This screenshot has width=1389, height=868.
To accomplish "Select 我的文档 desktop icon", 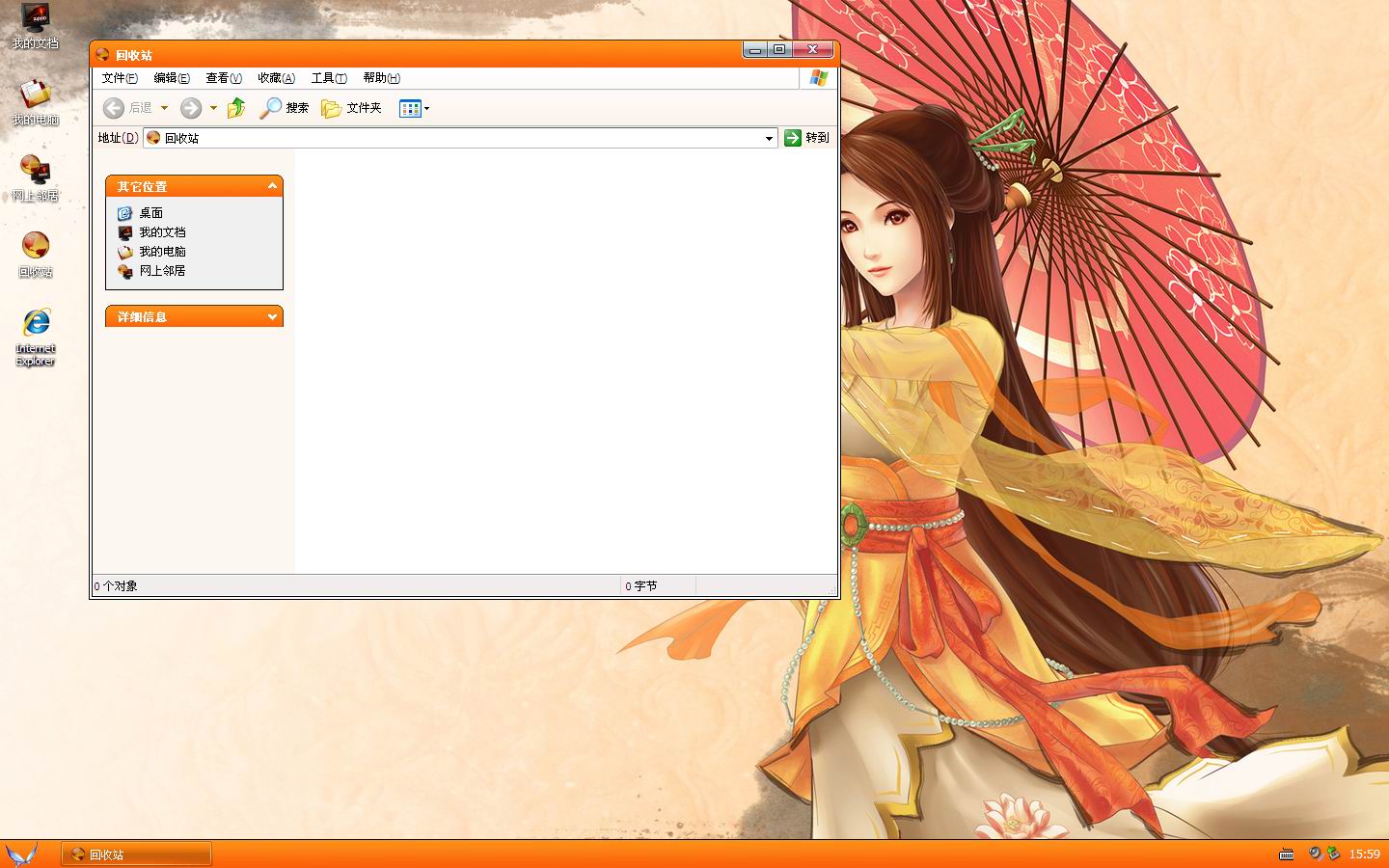I will click(x=36, y=26).
